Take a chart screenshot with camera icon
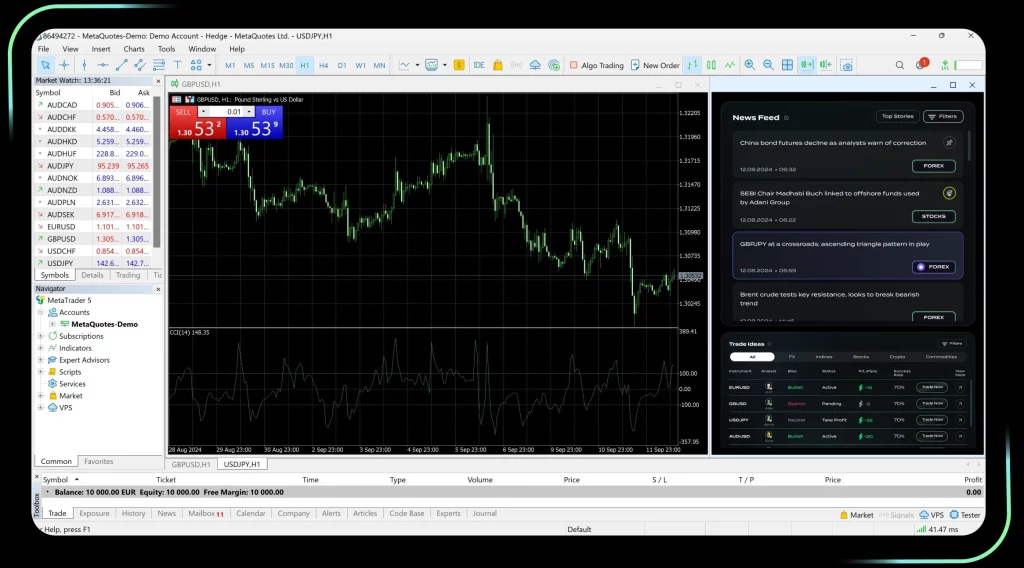The image size is (1024, 568). [846, 65]
